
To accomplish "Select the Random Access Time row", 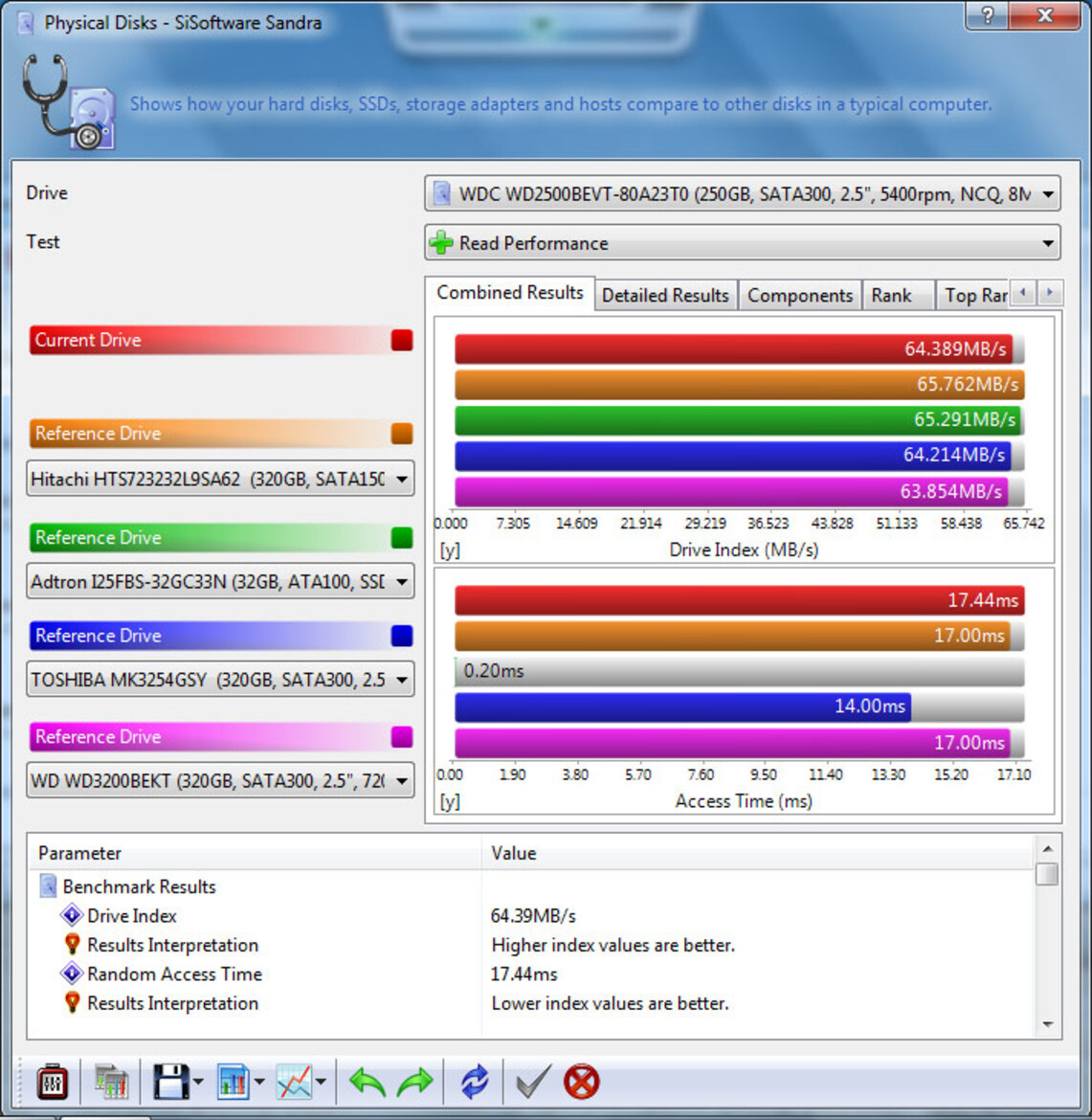I will (531, 974).
